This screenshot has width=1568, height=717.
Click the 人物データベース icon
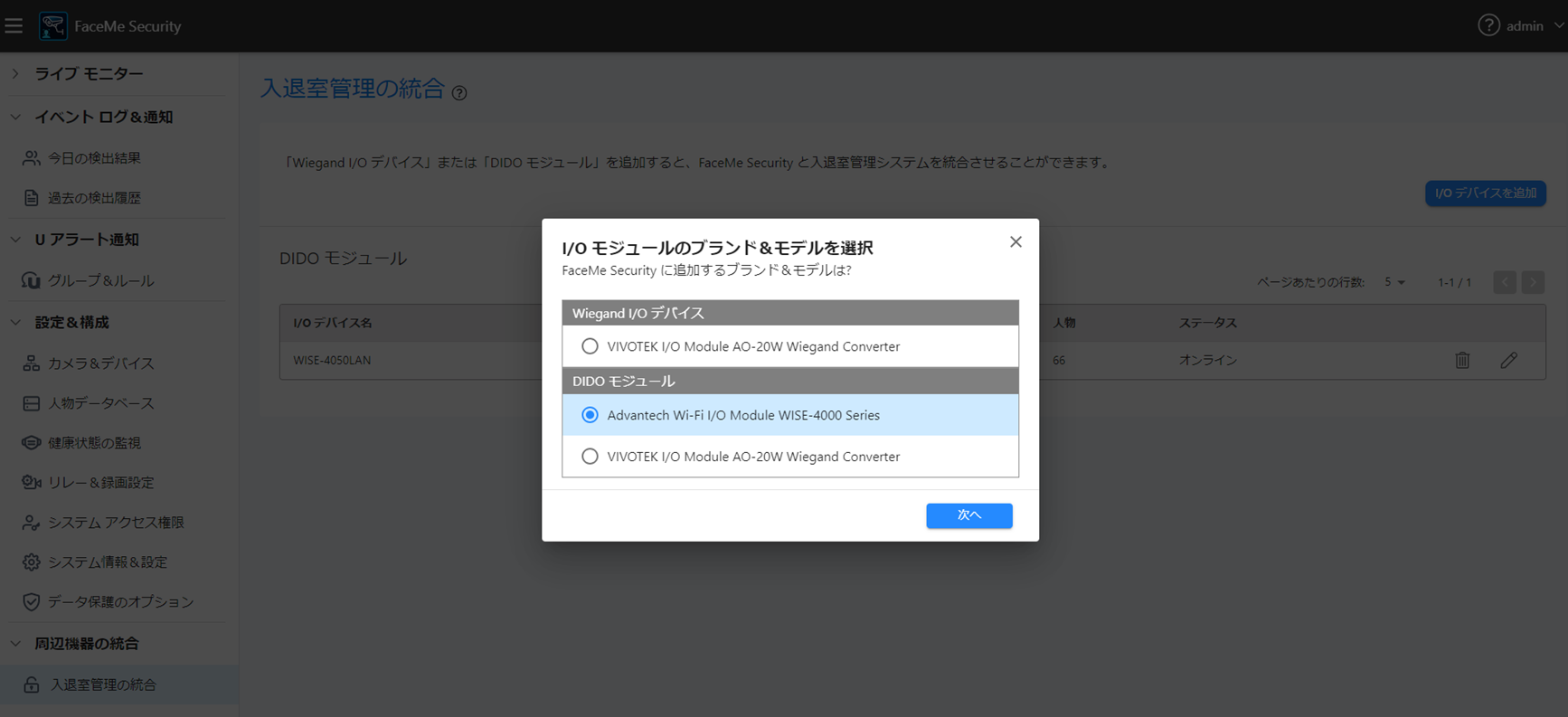[x=32, y=403]
